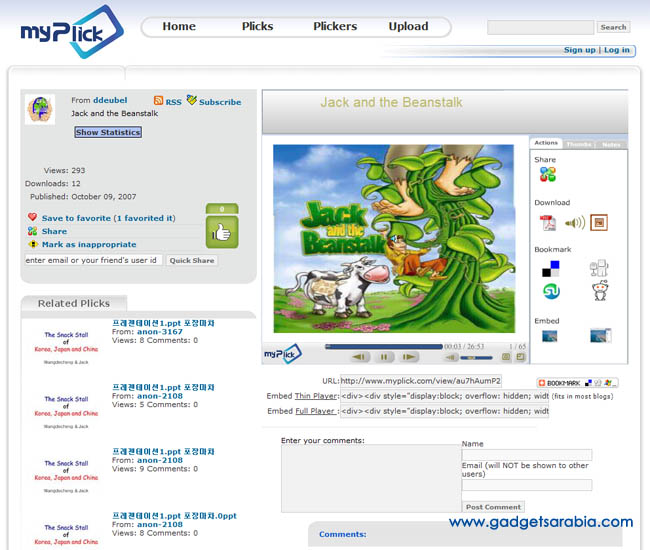
Task: Click the playback progress bar
Action: [x=383, y=346]
